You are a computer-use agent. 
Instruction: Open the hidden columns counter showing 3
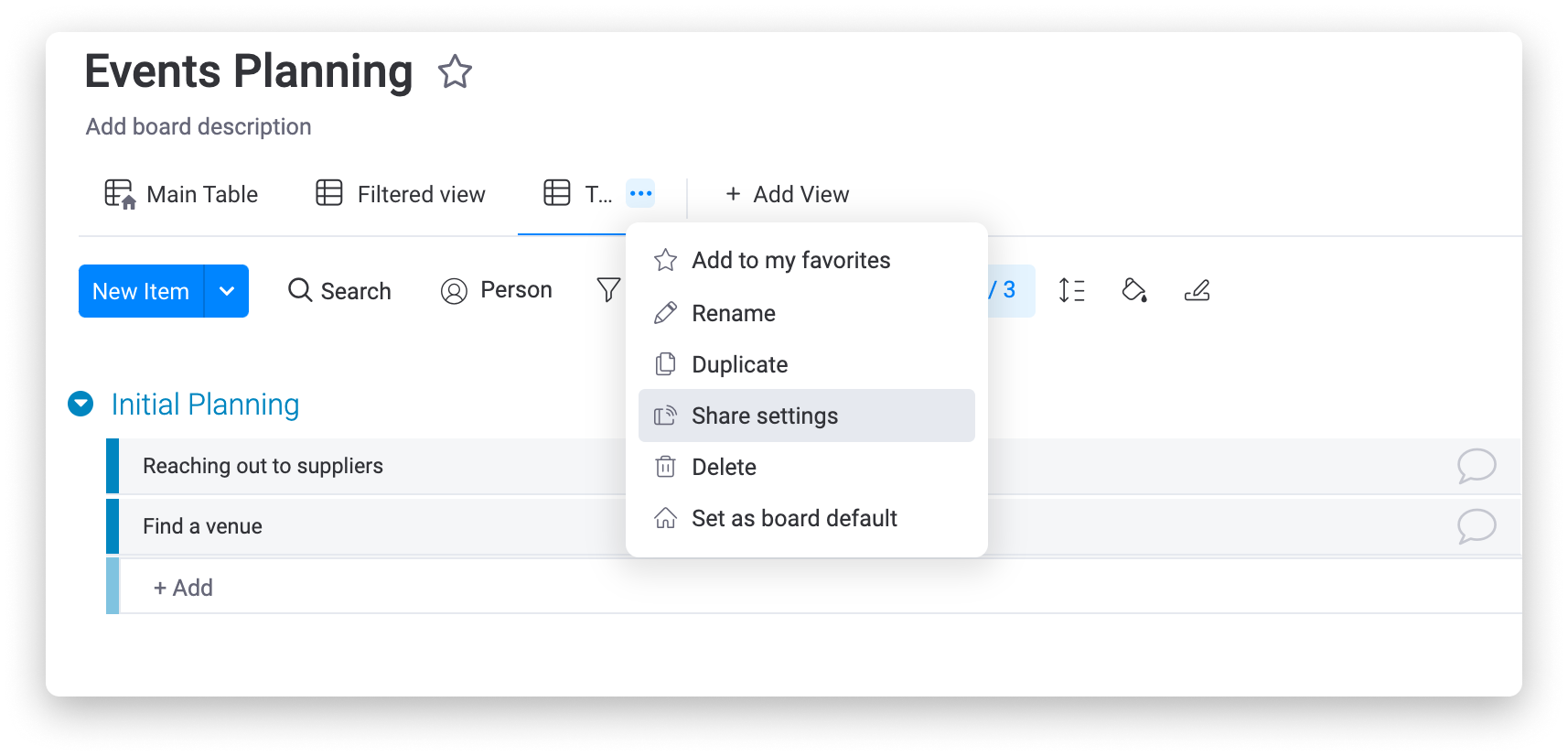click(1008, 290)
